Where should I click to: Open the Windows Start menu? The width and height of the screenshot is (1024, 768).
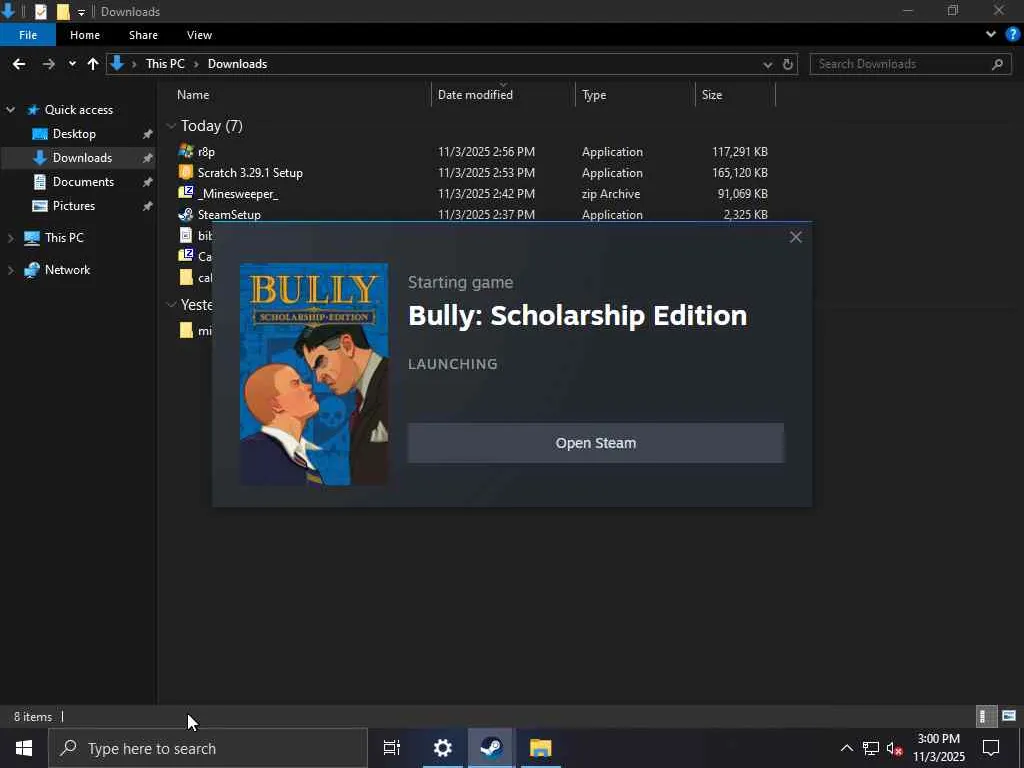(24, 748)
